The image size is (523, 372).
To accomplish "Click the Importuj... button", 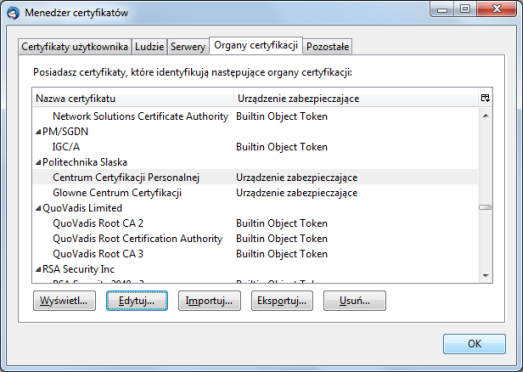I will [209, 301].
